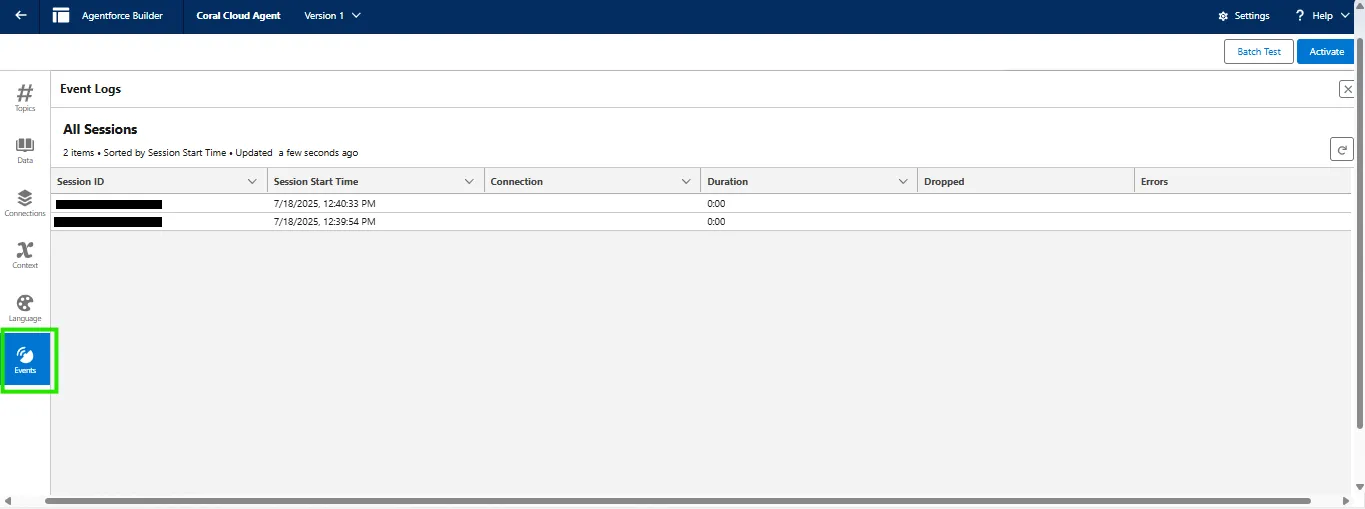Open Duration column dropdown chevron

tap(903, 182)
